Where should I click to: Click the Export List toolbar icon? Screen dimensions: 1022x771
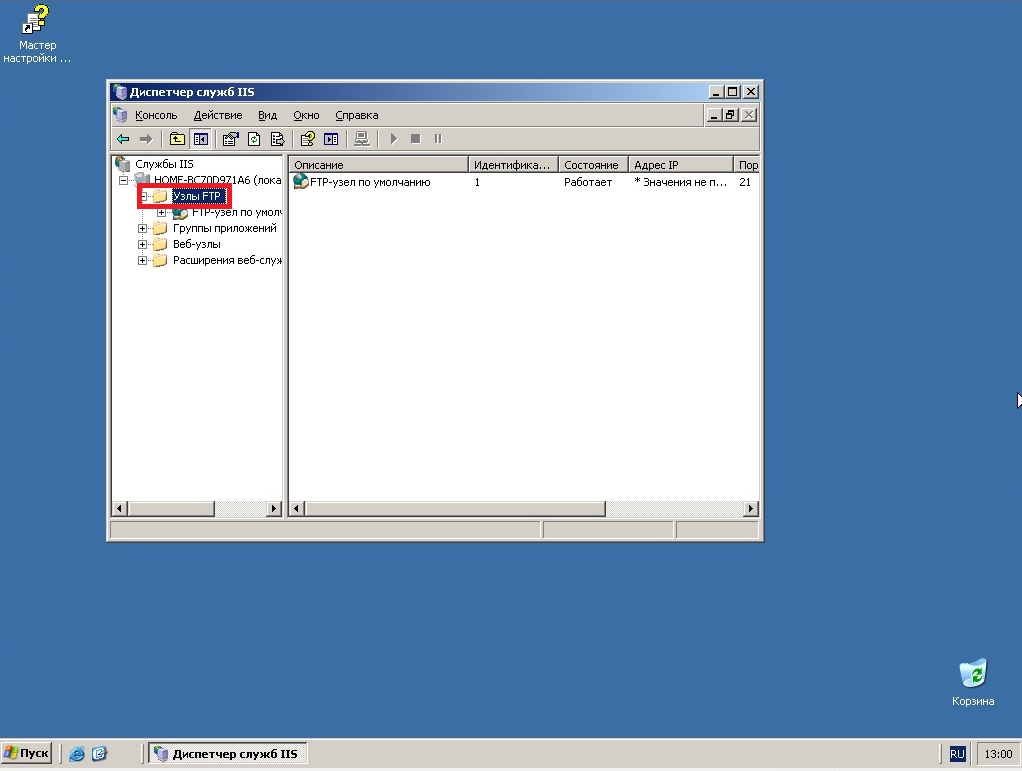(278, 139)
